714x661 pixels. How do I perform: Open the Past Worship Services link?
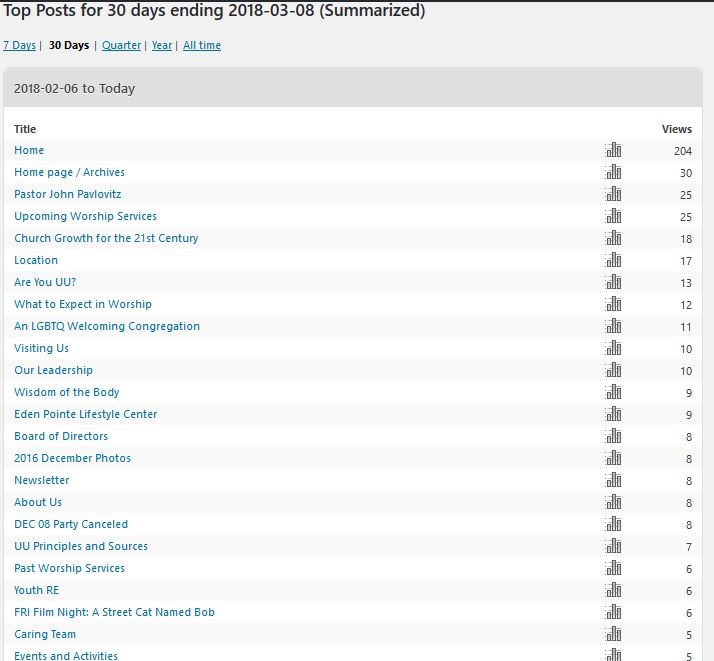click(x=69, y=568)
